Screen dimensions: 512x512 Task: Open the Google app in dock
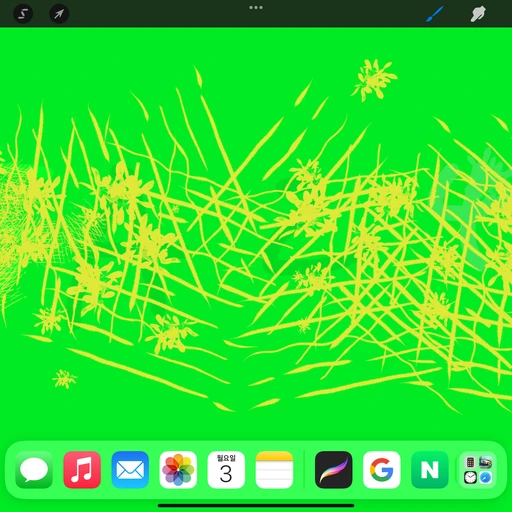(x=382, y=470)
